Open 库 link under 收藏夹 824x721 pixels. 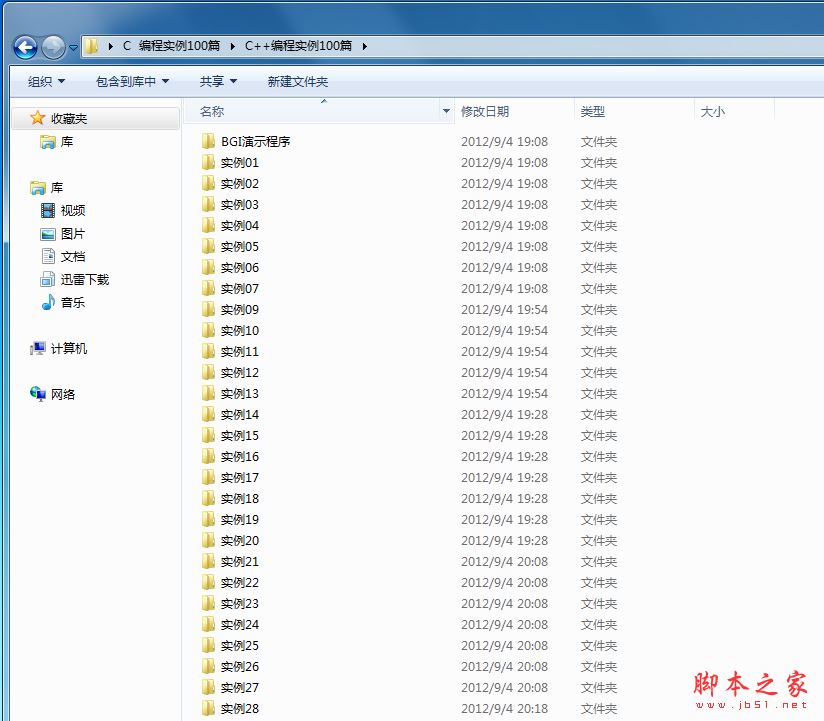56,141
